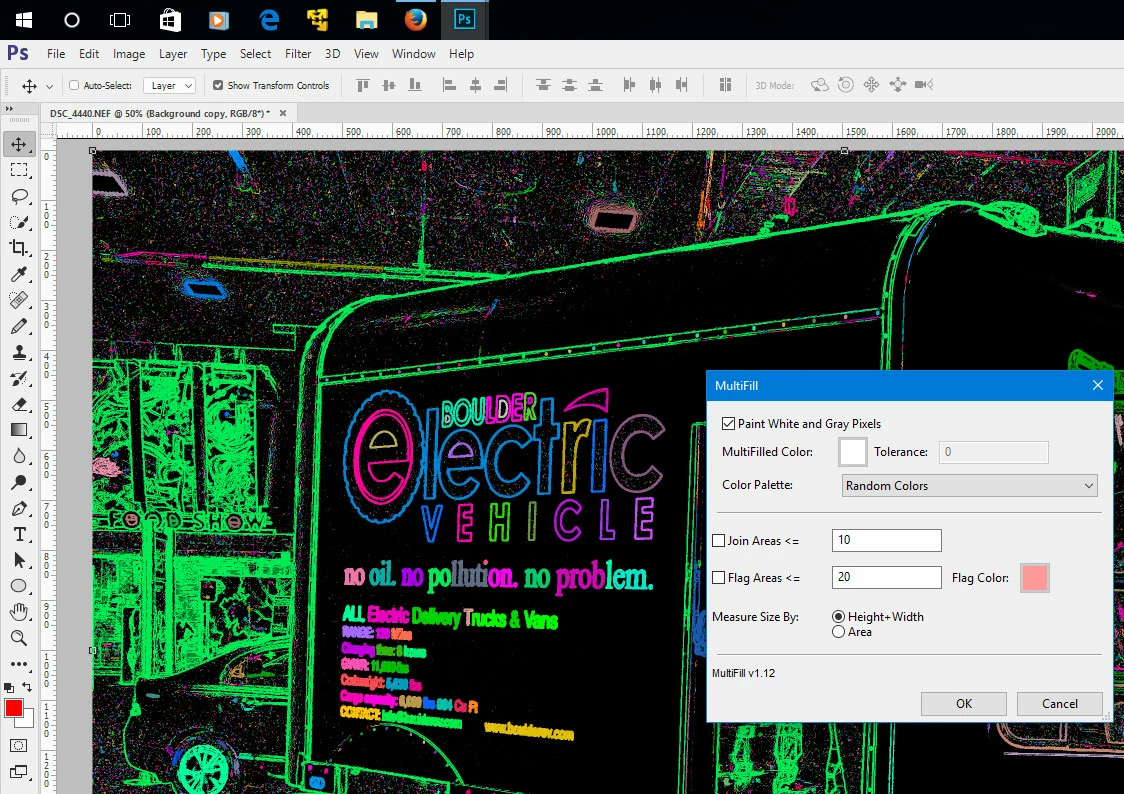
Task: Select the Pen tool
Action: pyautogui.click(x=19, y=508)
